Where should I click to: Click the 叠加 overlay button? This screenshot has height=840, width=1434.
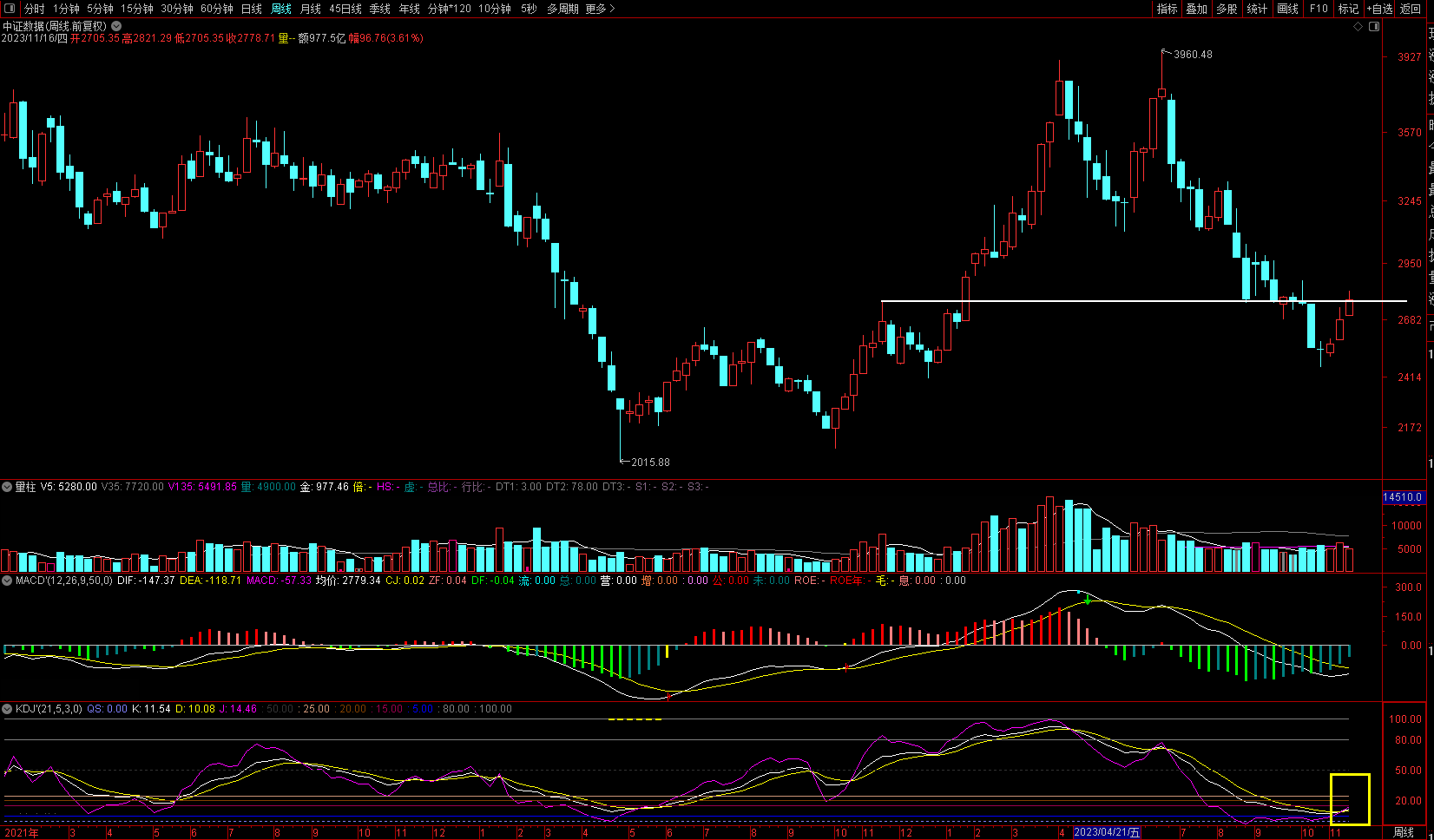1196,9
